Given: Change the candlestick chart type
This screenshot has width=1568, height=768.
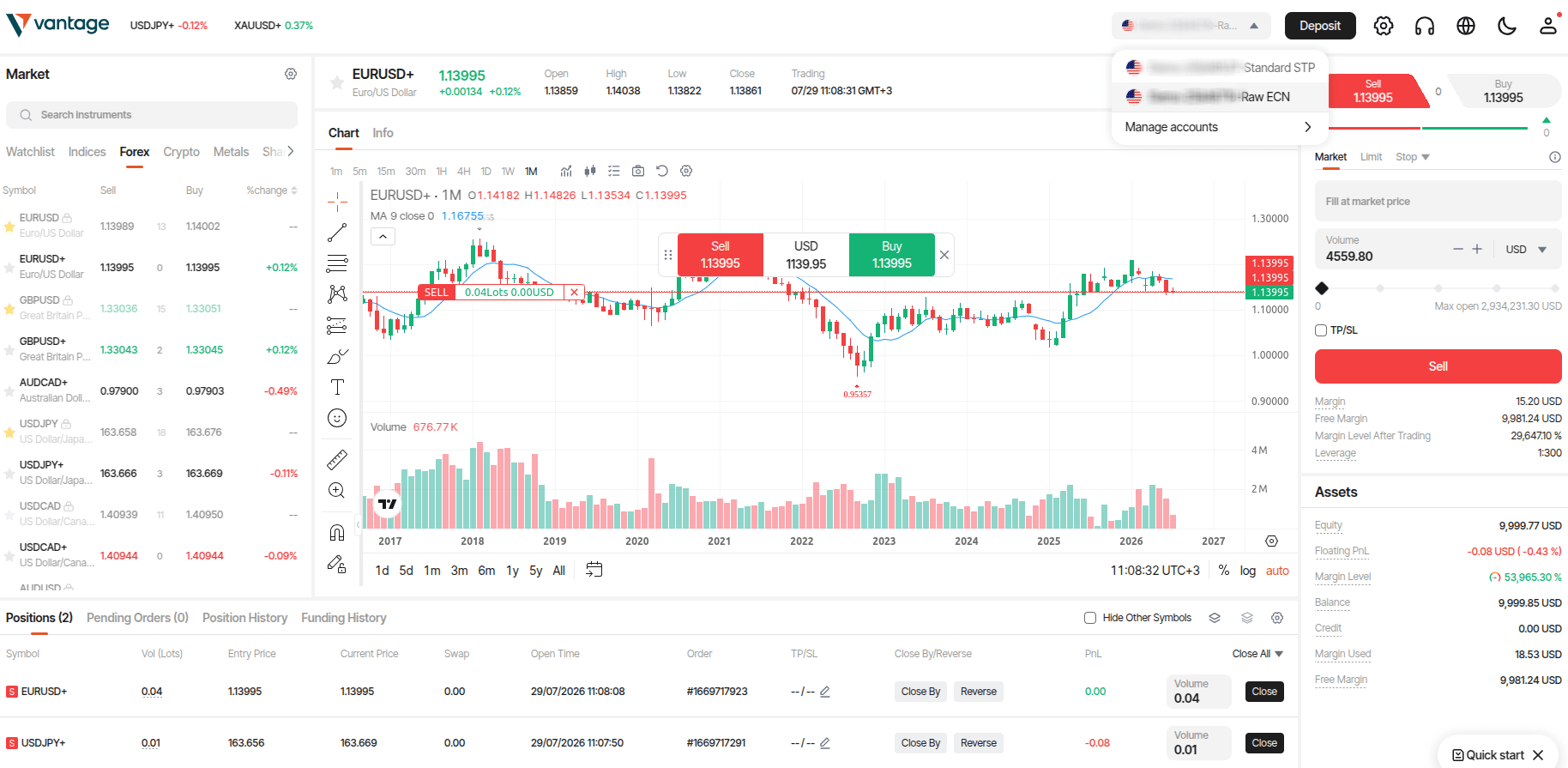Looking at the screenshot, I should [x=590, y=171].
